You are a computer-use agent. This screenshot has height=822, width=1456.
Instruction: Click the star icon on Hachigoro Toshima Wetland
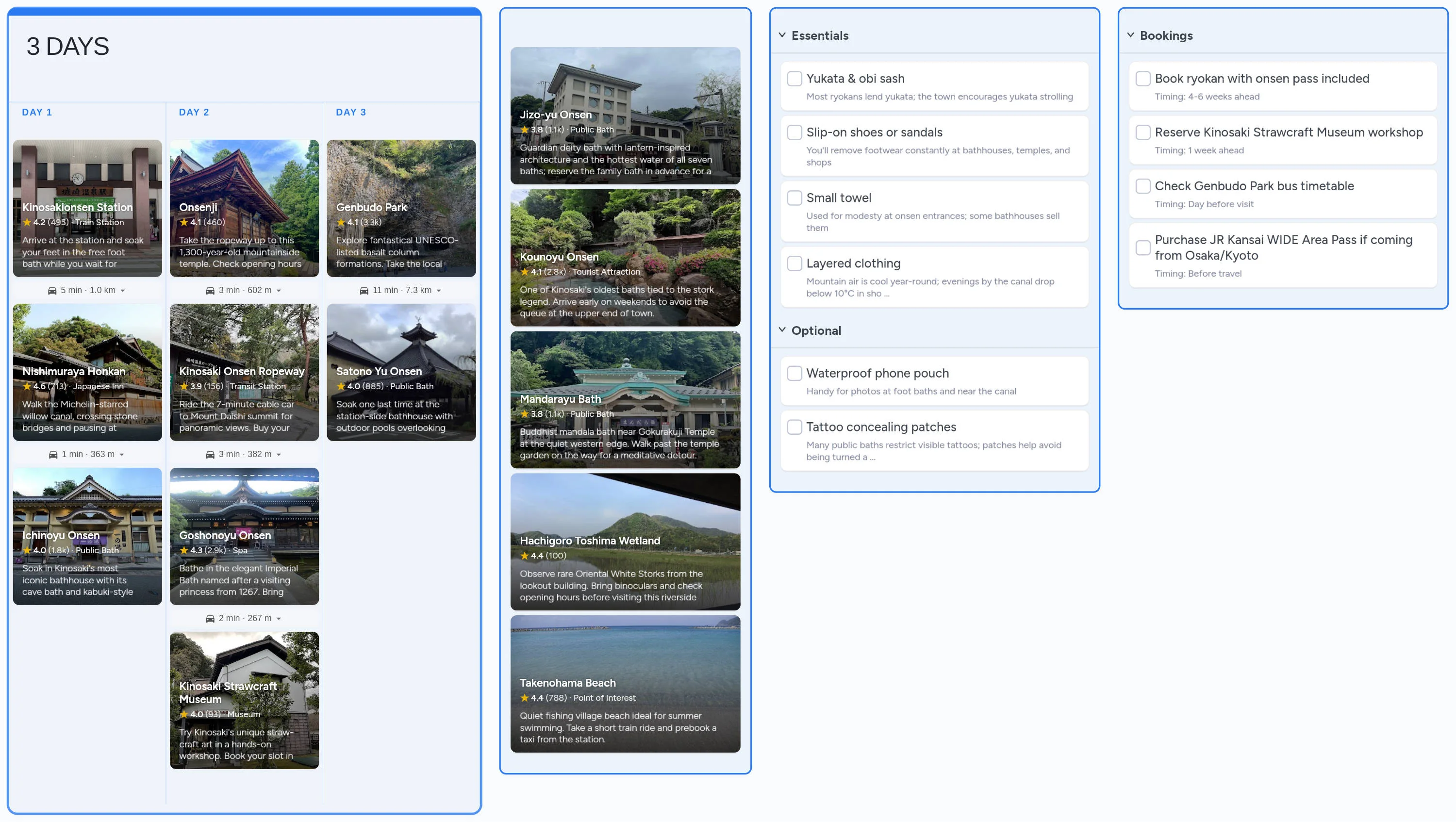(525, 555)
